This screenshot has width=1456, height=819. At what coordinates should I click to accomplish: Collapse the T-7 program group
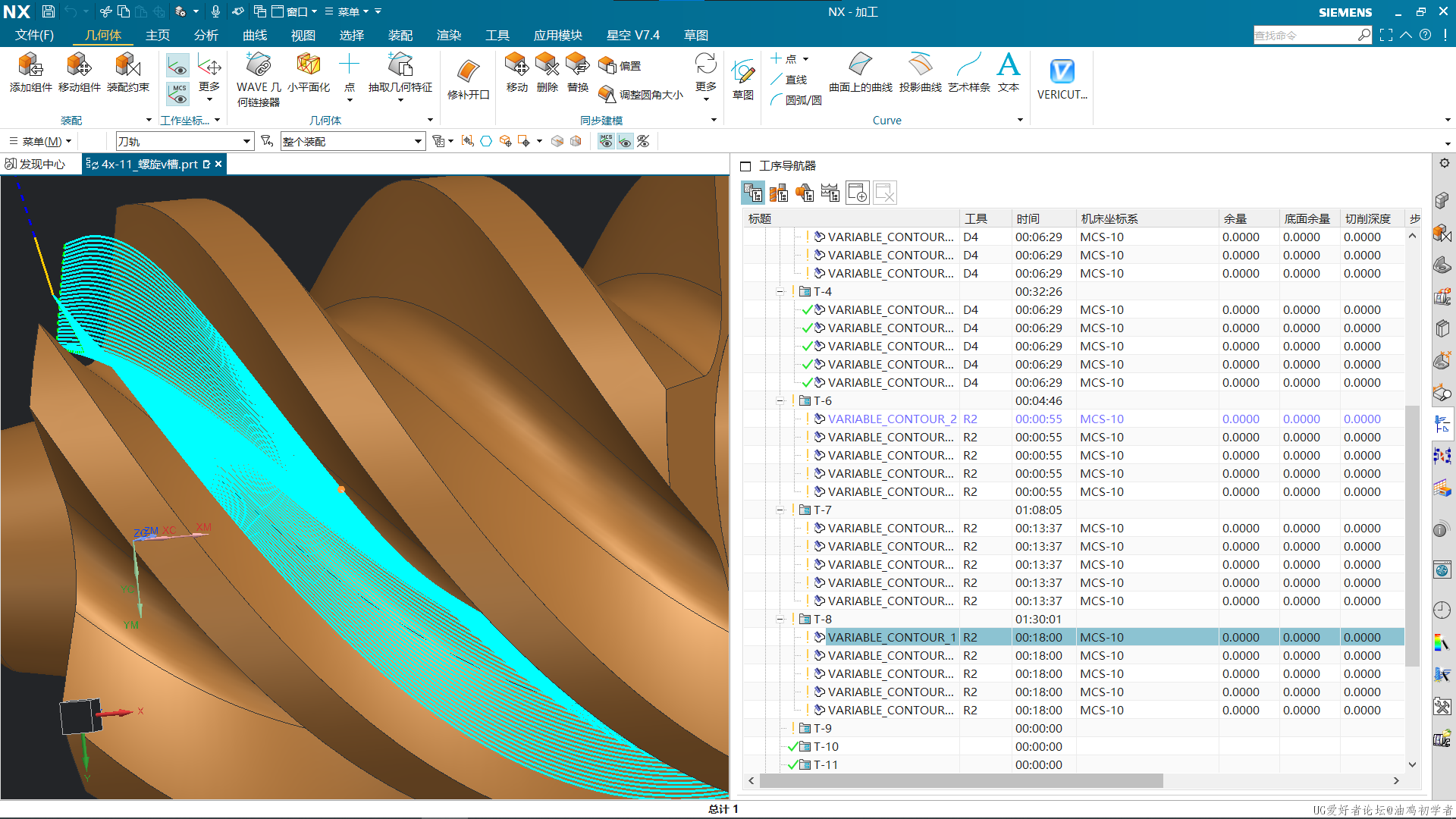(780, 510)
